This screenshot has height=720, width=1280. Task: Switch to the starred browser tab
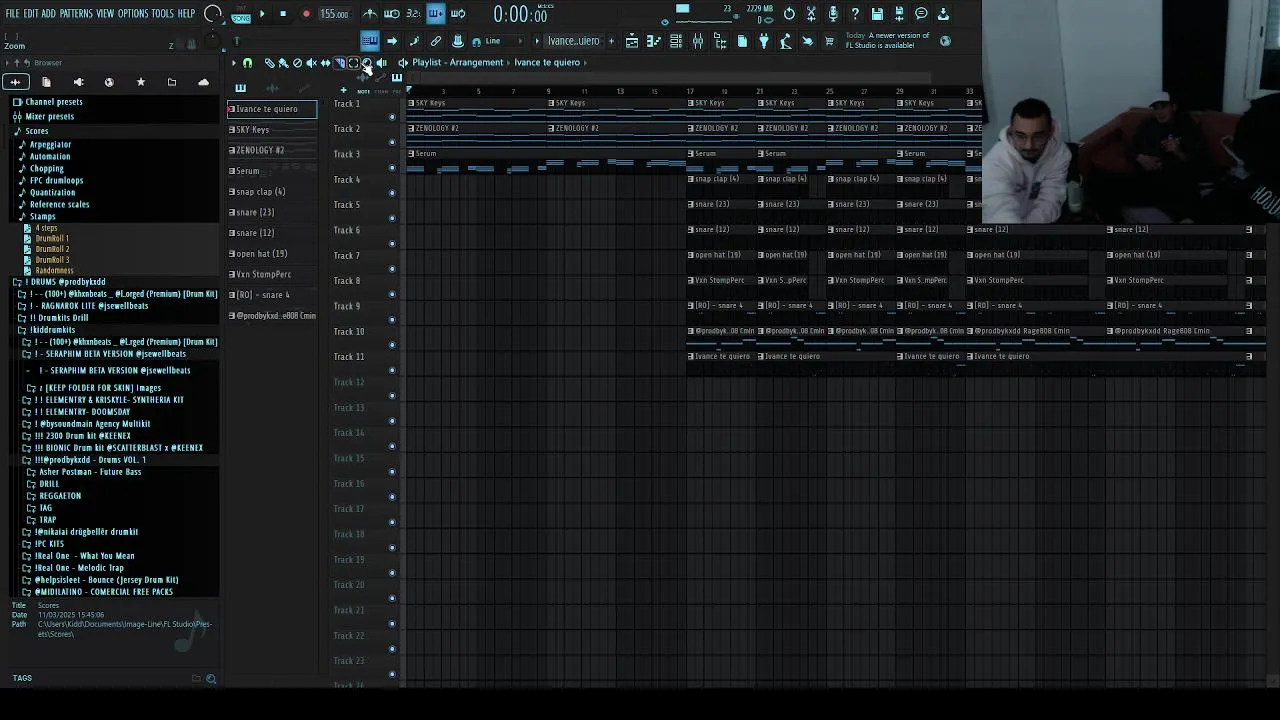tap(140, 82)
